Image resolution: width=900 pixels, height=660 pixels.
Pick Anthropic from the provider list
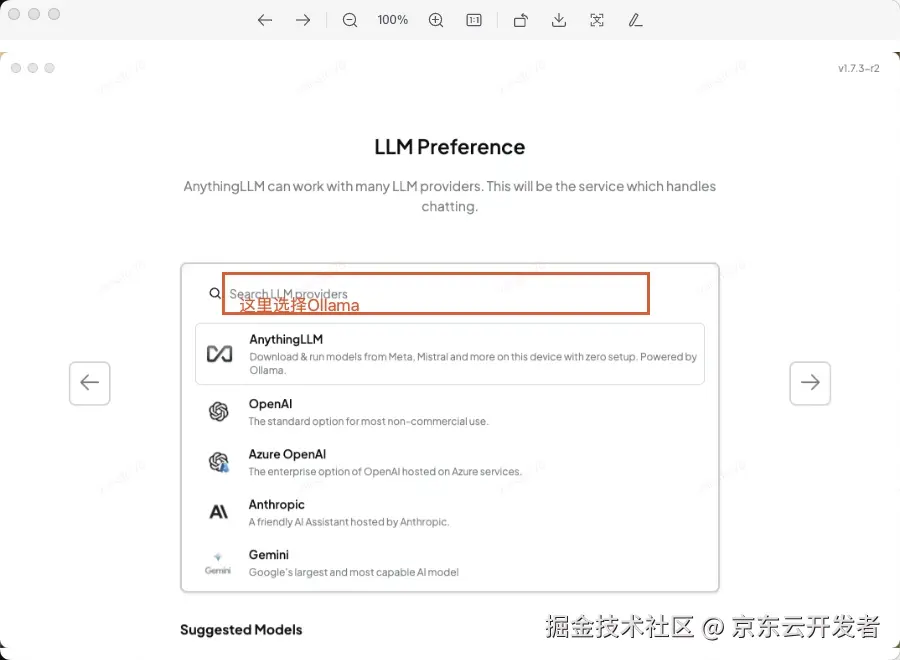point(449,513)
